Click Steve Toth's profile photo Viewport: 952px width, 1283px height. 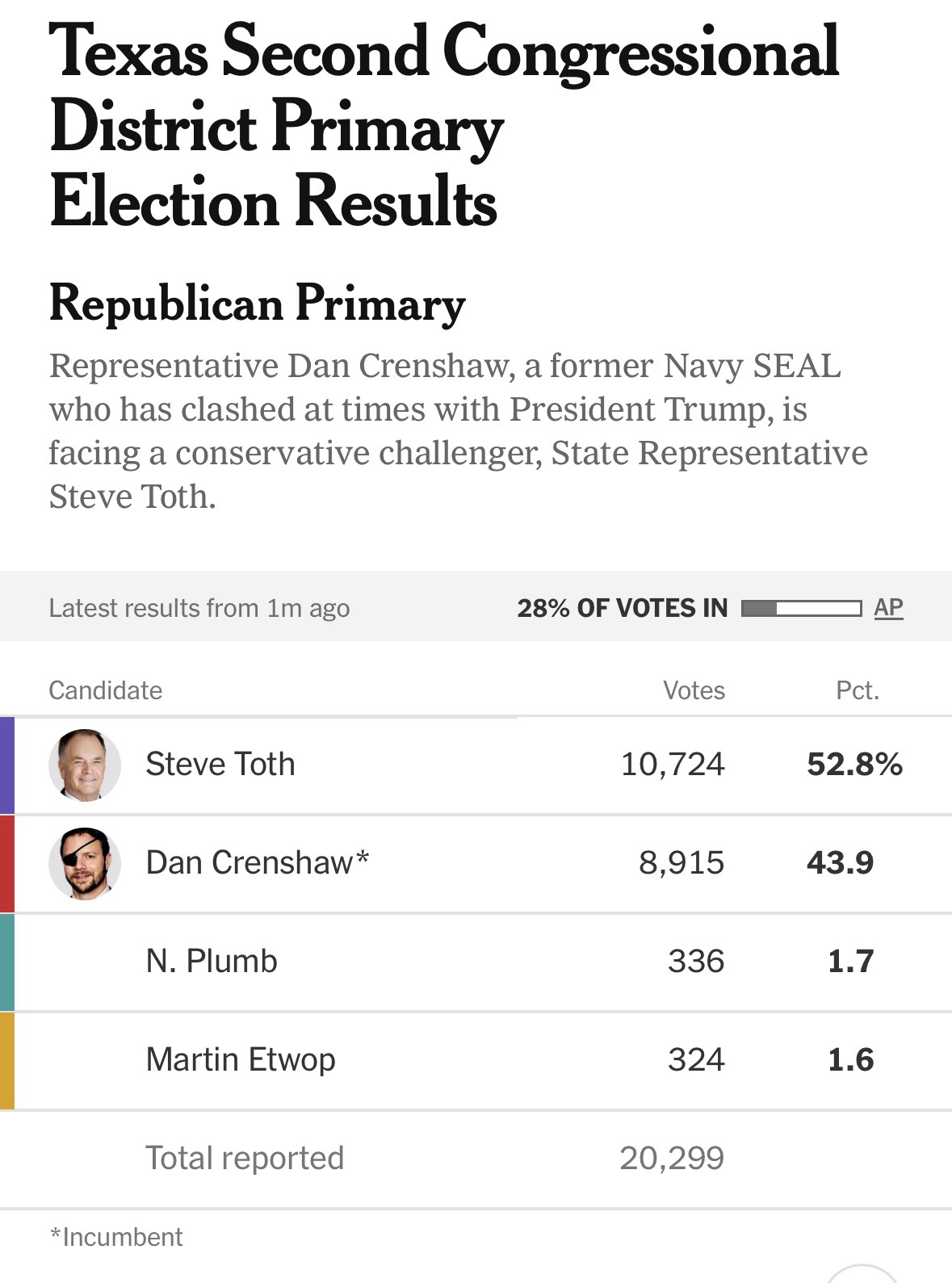tap(85, 765)
